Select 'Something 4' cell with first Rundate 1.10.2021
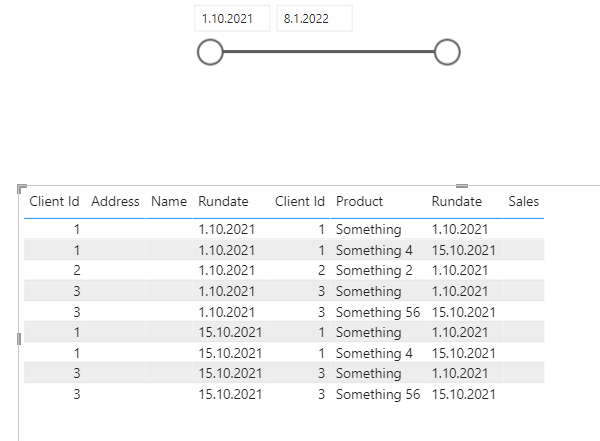600x441 pixels. [374, 250]
